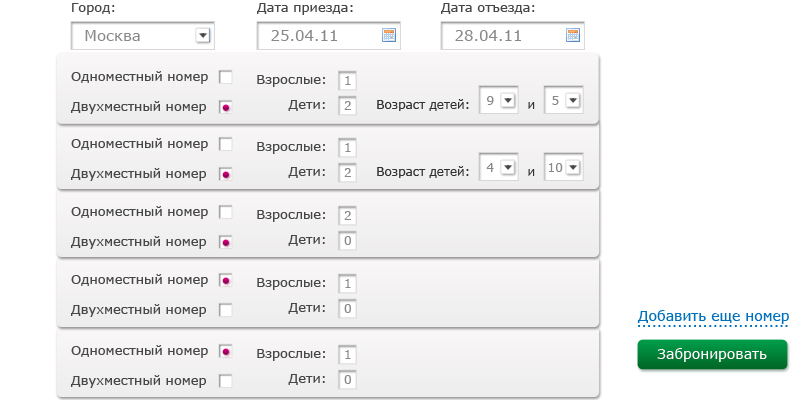
Task: Click the first room's Взрослые count field
Action: coord(347,81)
